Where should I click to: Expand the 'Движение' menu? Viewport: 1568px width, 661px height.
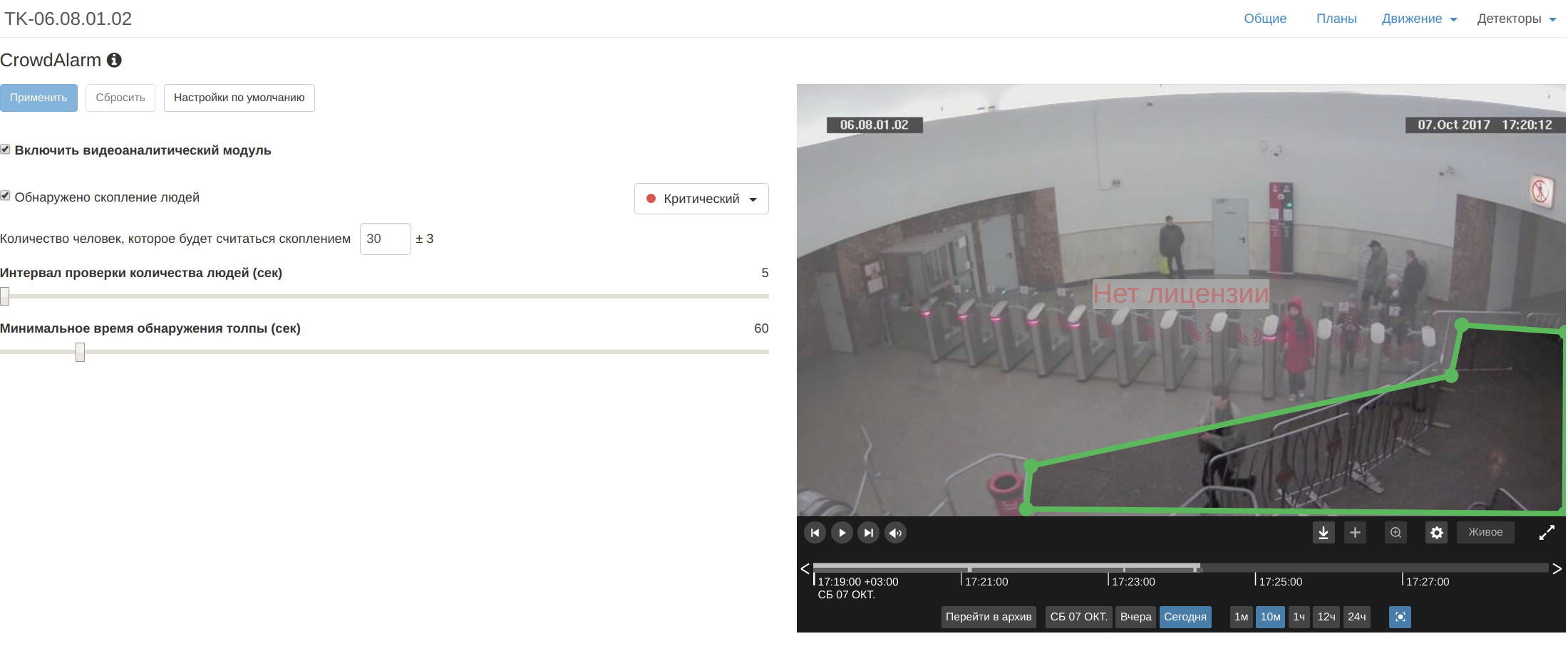1420,19
